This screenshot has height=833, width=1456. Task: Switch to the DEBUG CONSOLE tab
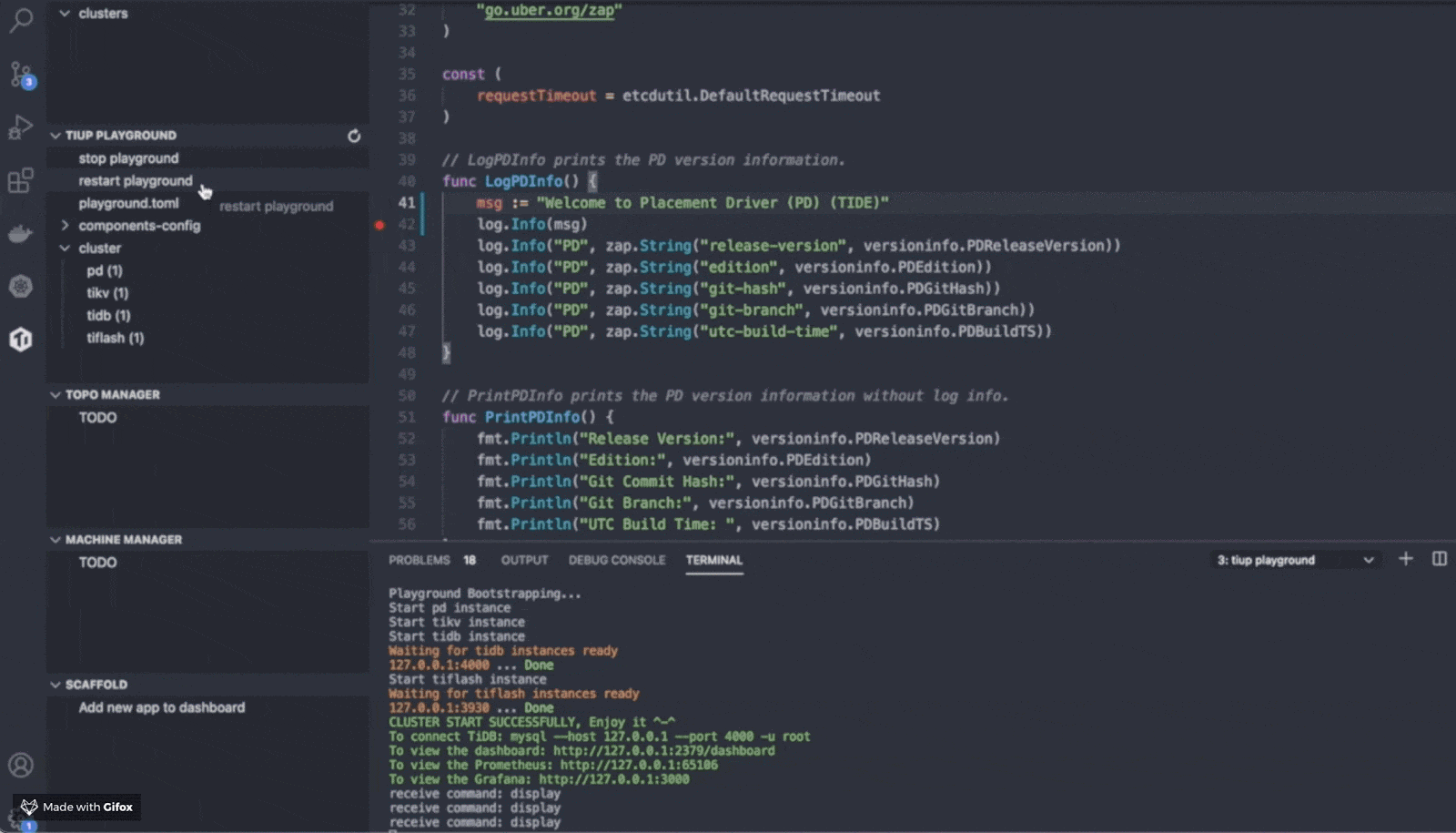coord(617,561)
